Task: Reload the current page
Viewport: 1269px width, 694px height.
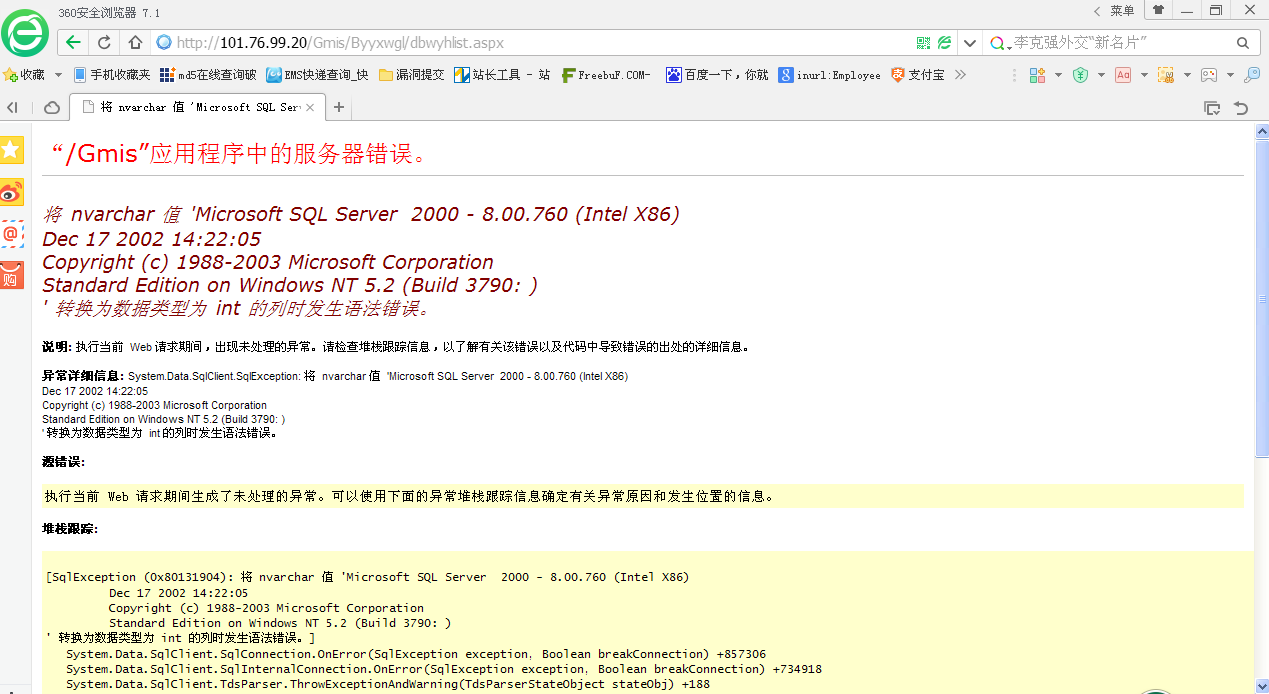Action: [x=104, y=43]
